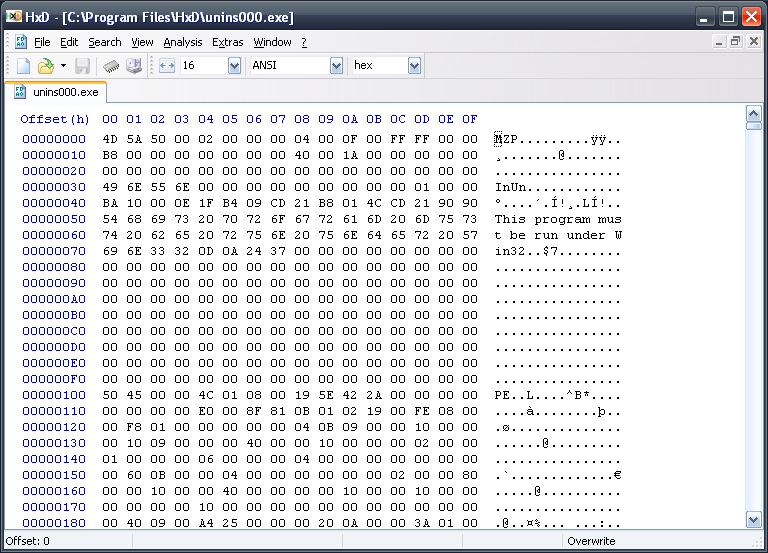Click byte 49 at start of row 00000030
Image resolution: width=768 pixels, height=553 pixels.
click(x=110, y=187)
